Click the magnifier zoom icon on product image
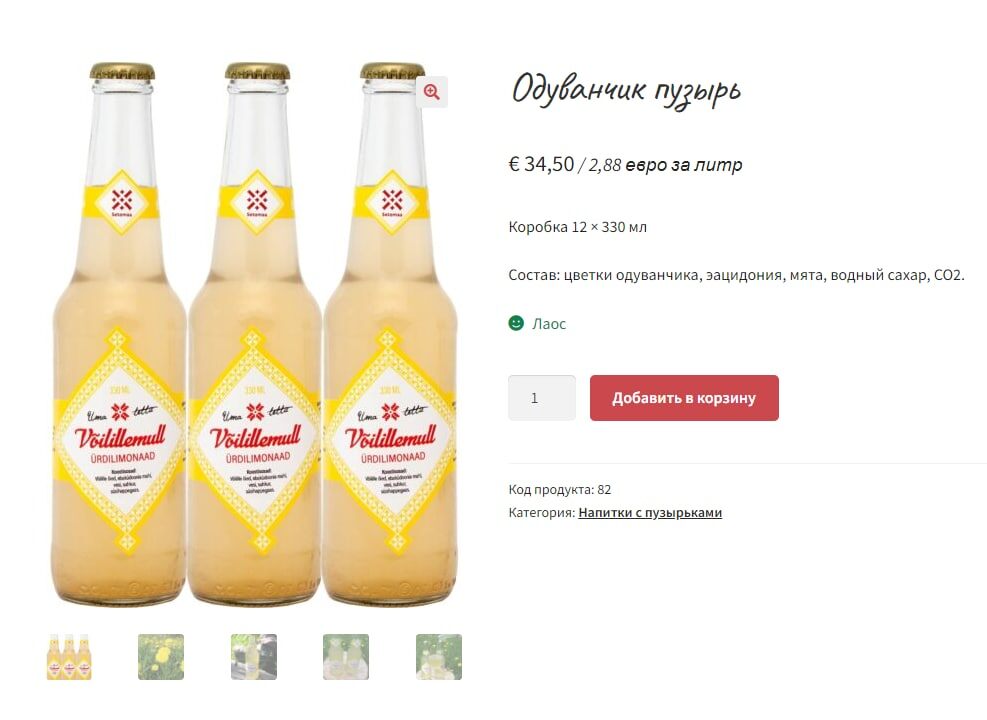The width and height of the screenshot is (987, 720). [431, 92]
